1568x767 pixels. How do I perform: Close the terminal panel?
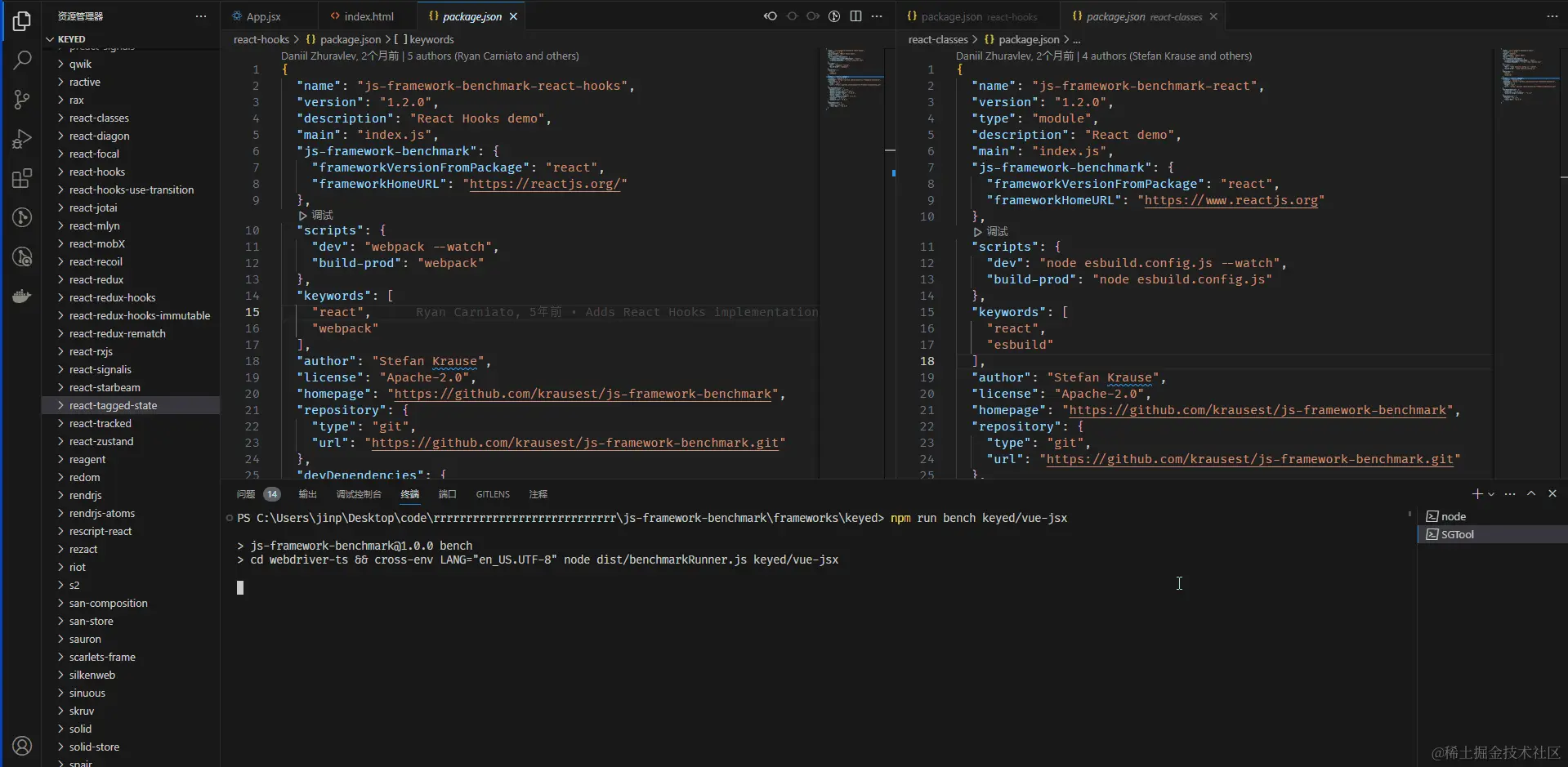point(1552,493)
